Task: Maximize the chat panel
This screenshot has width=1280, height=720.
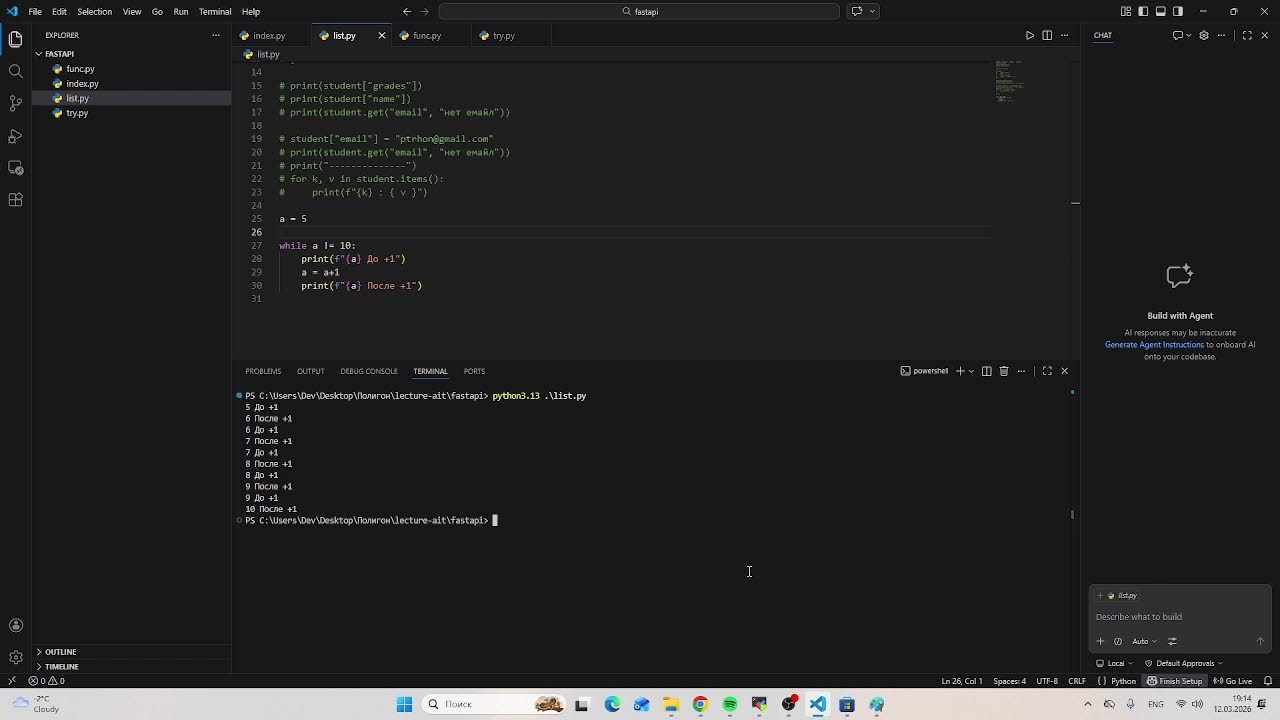Action: 1247,35
